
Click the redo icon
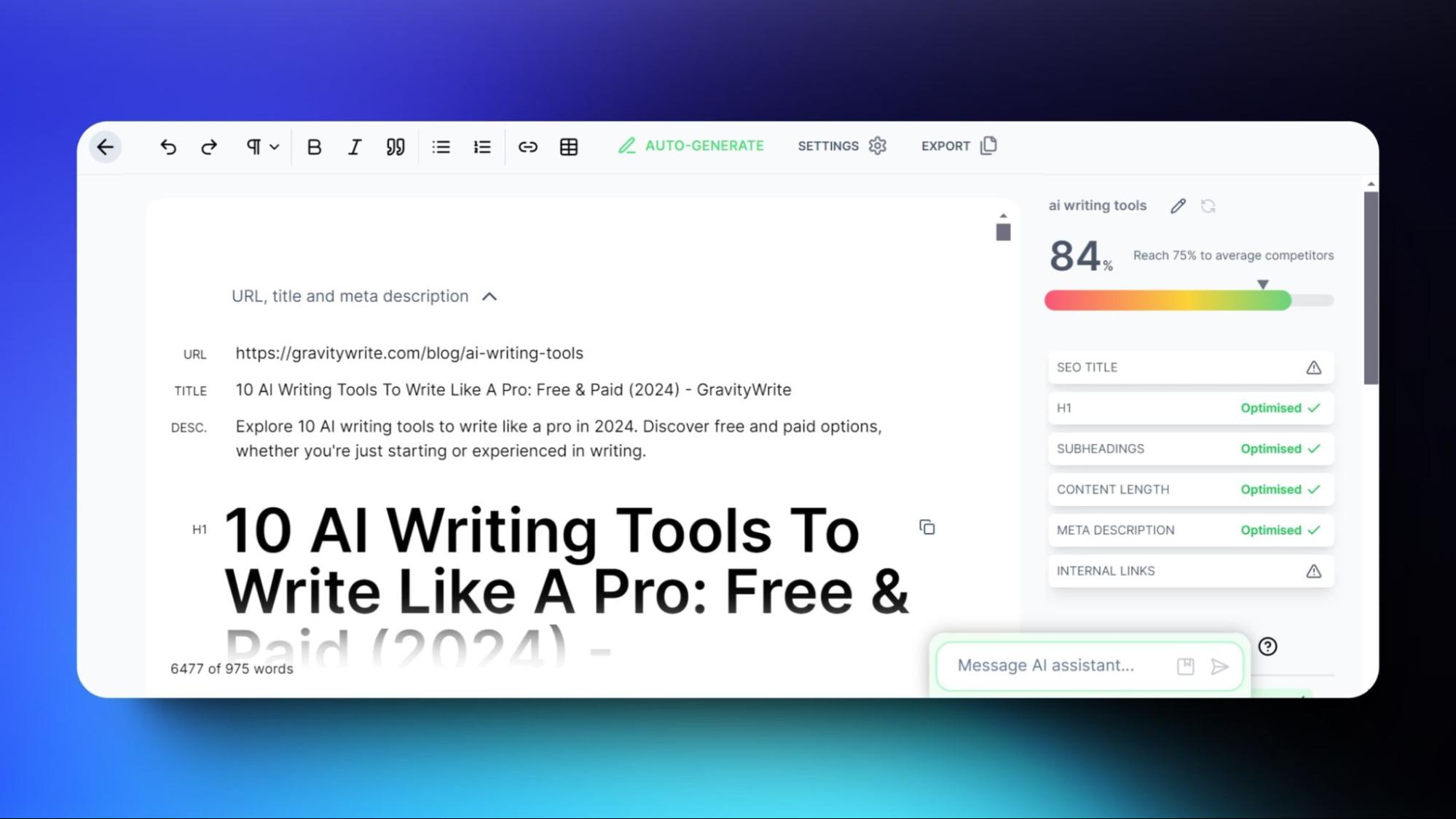click(209, 147)
